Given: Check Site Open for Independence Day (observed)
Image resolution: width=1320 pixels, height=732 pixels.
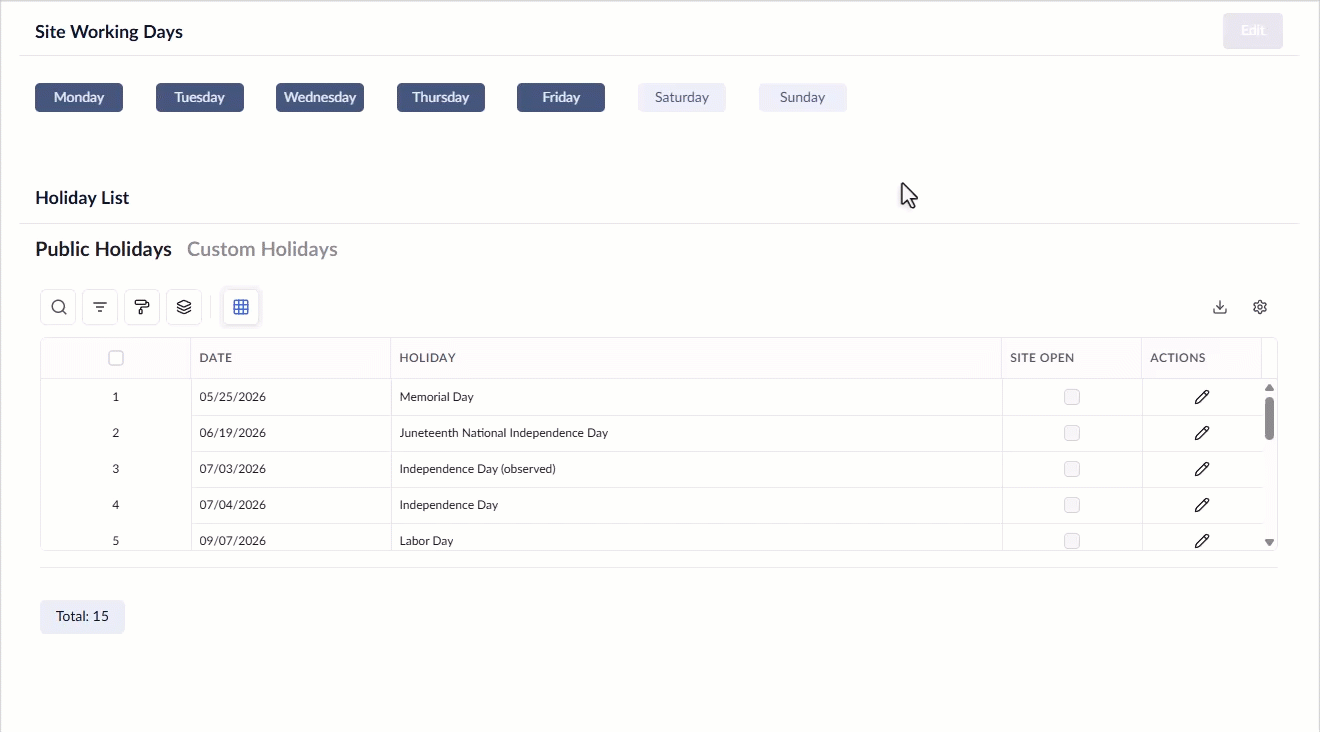Looking at the screenshot, I should click(1072, 469).
